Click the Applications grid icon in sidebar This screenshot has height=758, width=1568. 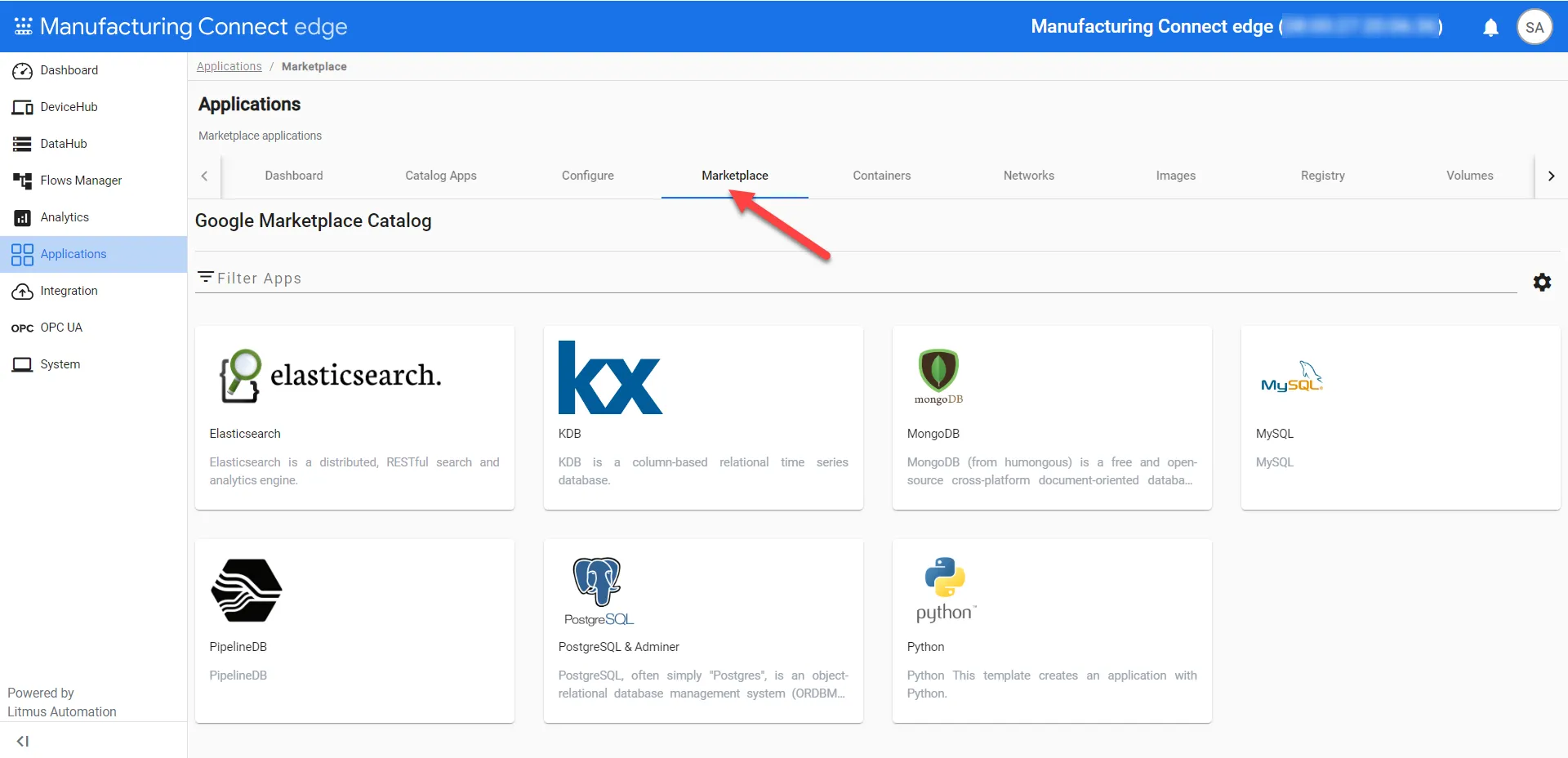pyautogui.click(x=22, y=254)
